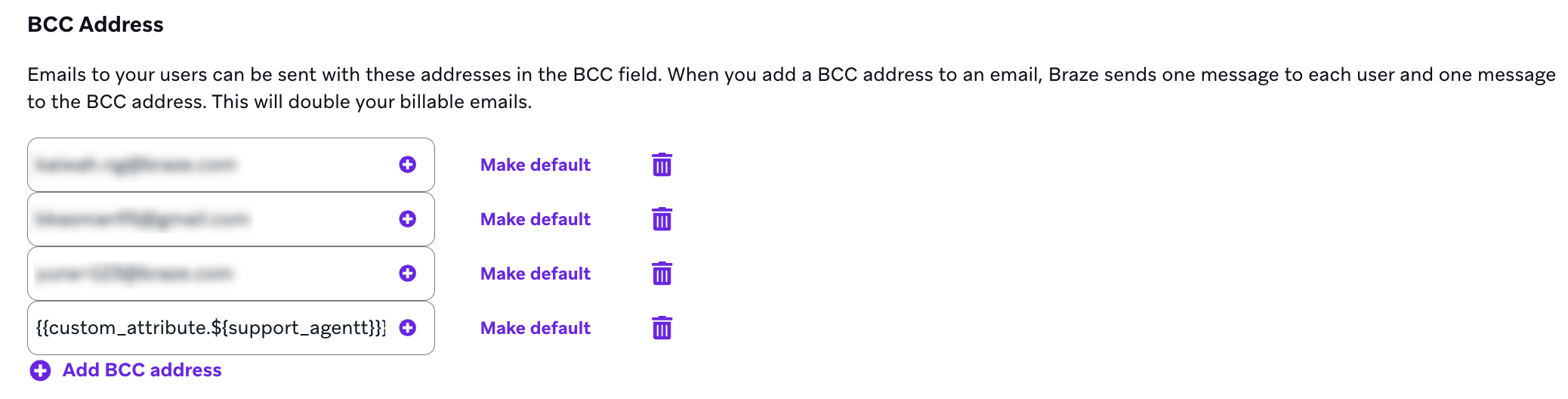The image size is (1568, 399).
Task: Click the BCC Address section heading
Action: pos(95,25)
